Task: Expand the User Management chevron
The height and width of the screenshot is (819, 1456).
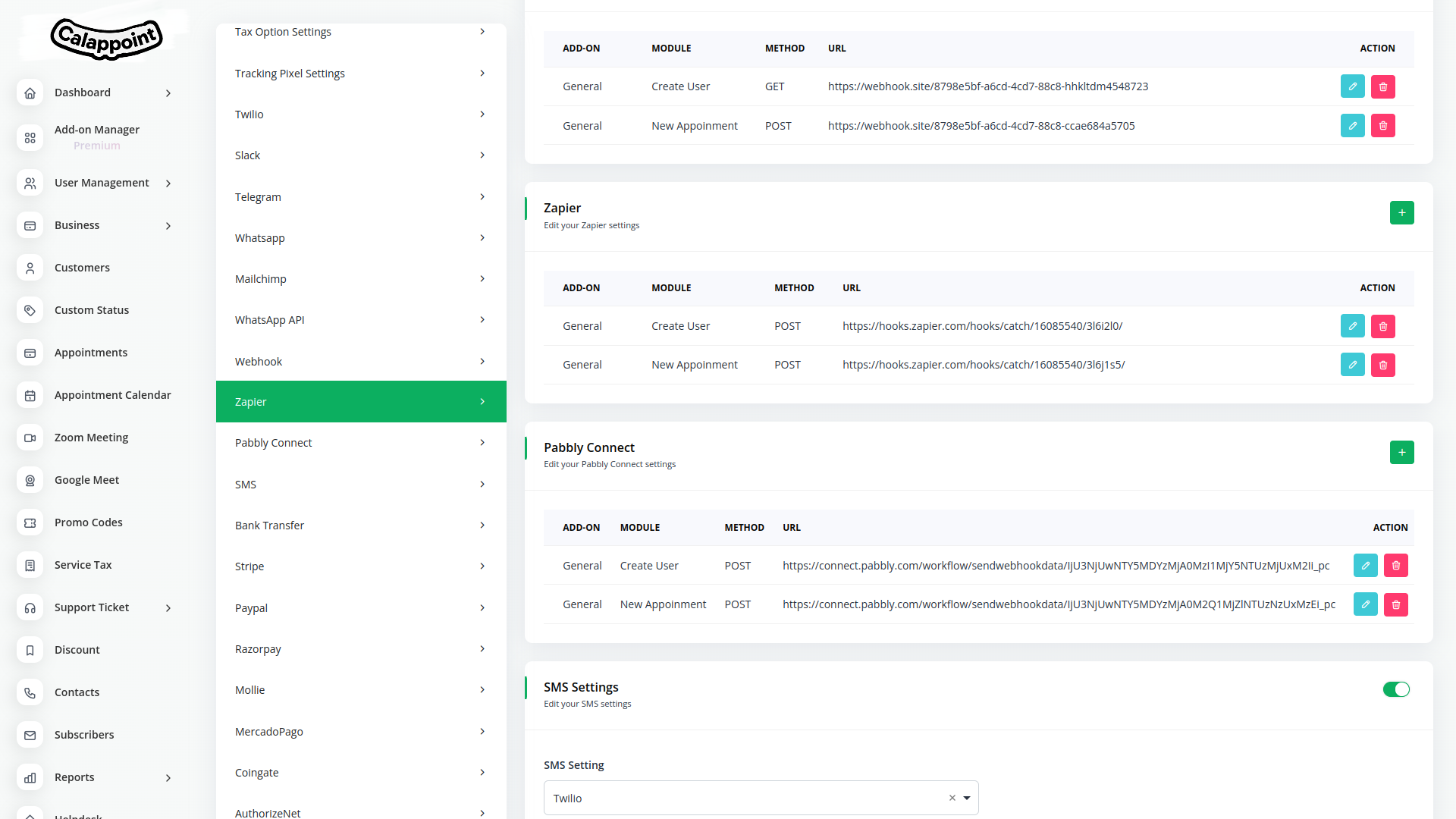Action: pos(168,183)
